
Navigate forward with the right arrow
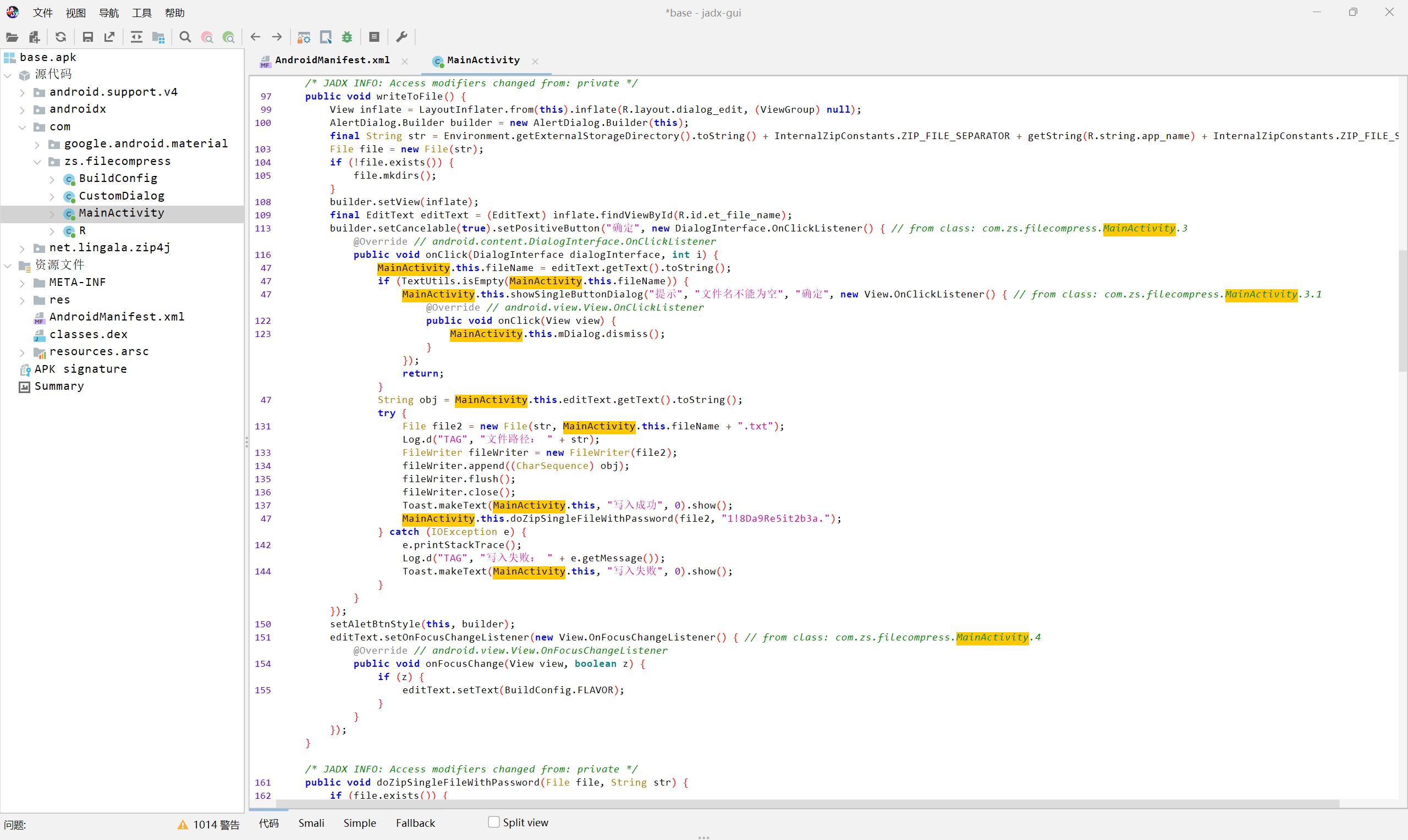tap(277, 37)
